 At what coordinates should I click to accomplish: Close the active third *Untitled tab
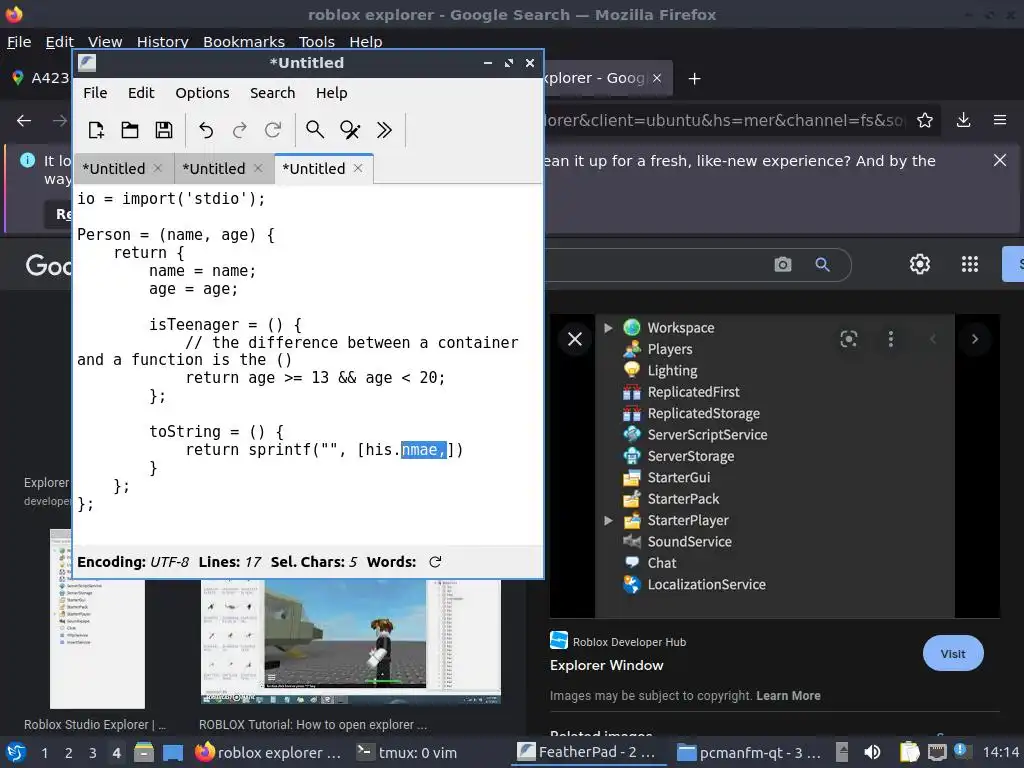coord(358,168)
